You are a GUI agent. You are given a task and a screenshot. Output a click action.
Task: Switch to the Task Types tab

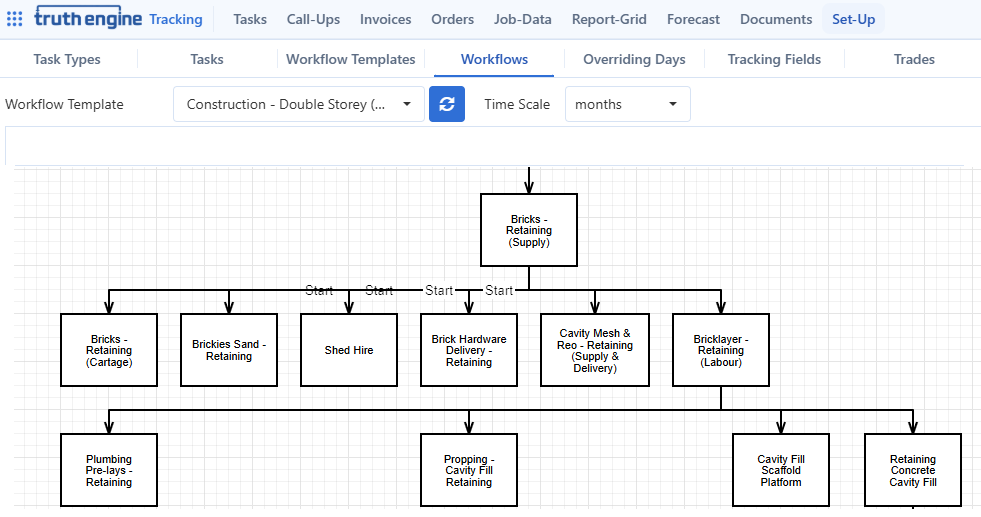[x=67, y=59]
